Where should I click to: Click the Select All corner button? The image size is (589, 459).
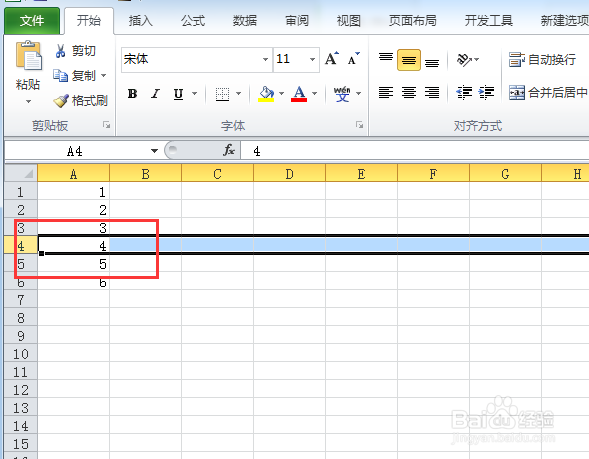coord(21,173)
